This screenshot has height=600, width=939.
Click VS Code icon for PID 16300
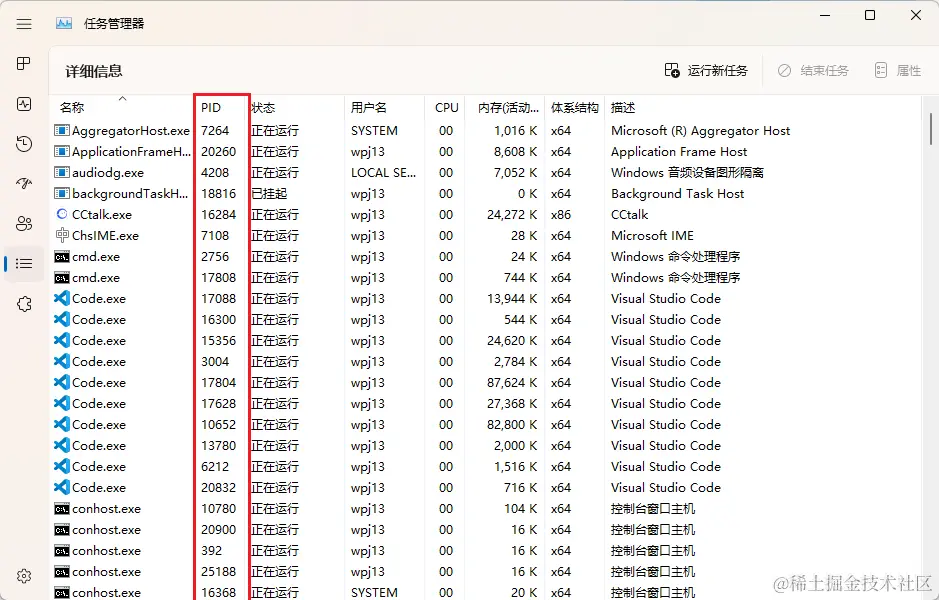click(x=62, y=319)
